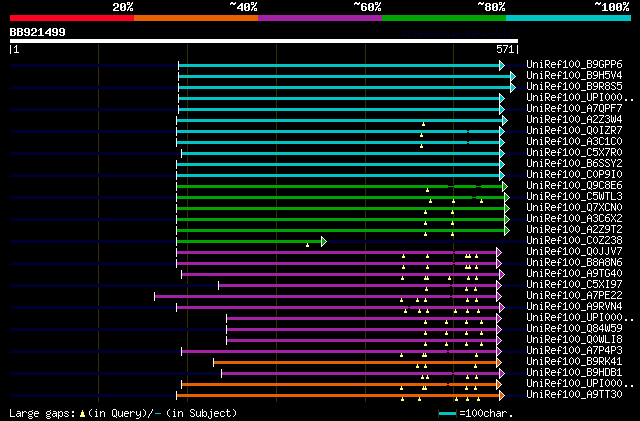The width and height of the screenshot is (640, 421).
Task: Select the UniRef100_B8A8N6 label
Action: 574,263
